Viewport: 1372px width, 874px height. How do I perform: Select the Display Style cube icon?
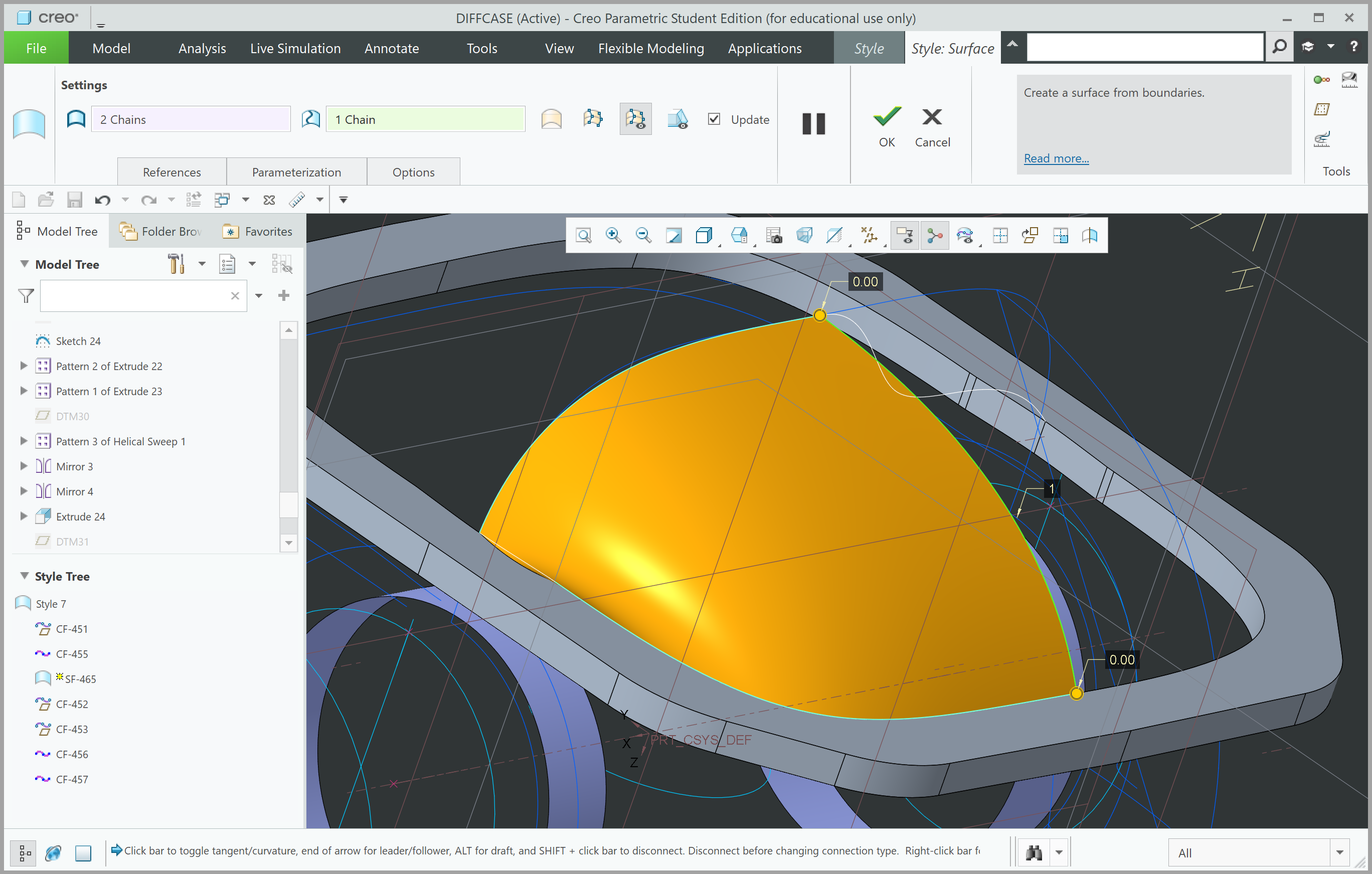coord(705,234)
